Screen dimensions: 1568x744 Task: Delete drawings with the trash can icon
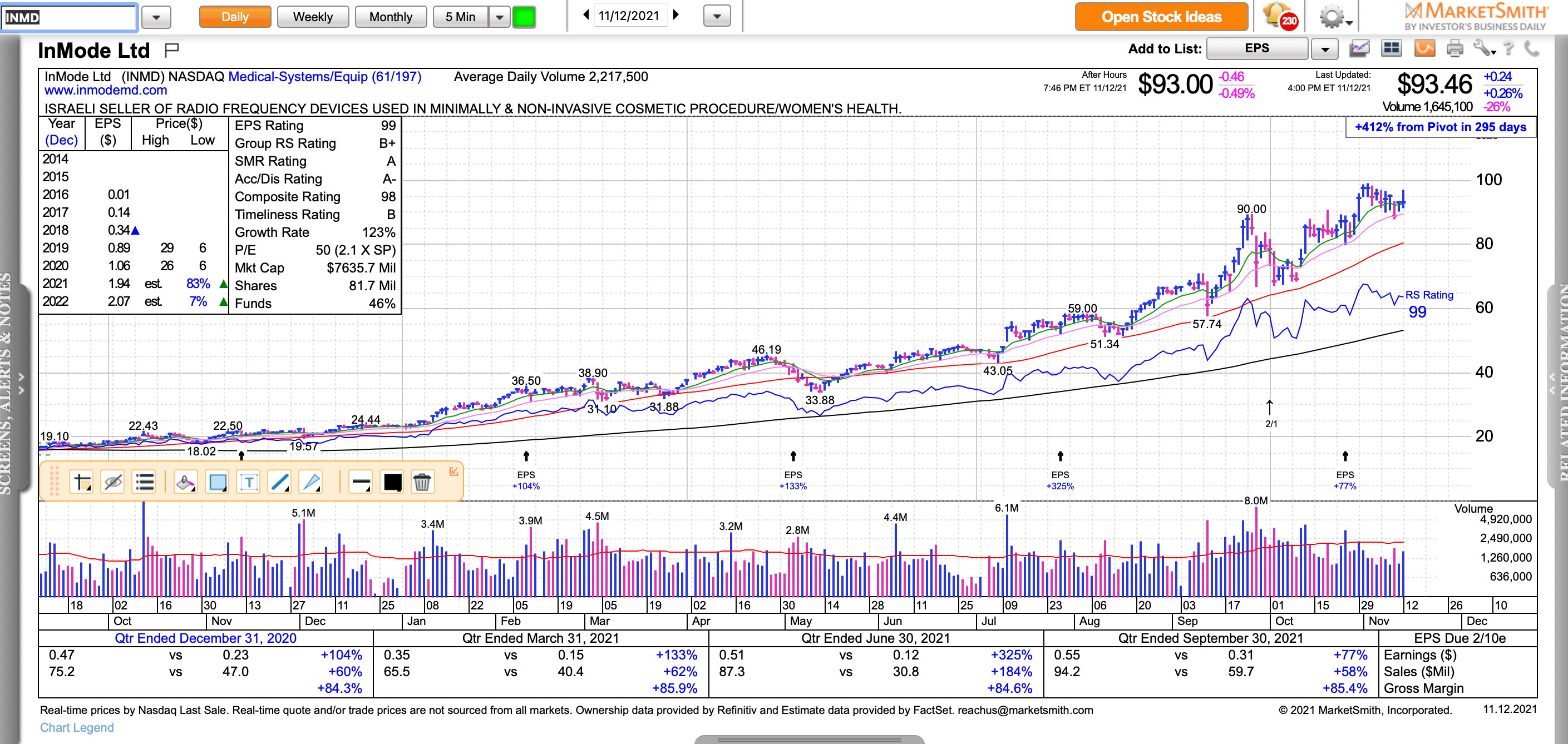(x=422, y=483)
